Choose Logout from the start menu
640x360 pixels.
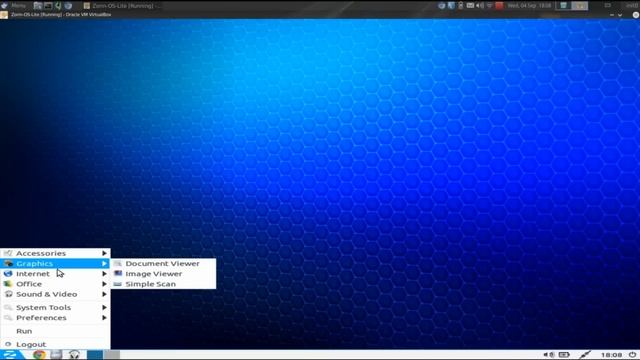tap(55, 344)
